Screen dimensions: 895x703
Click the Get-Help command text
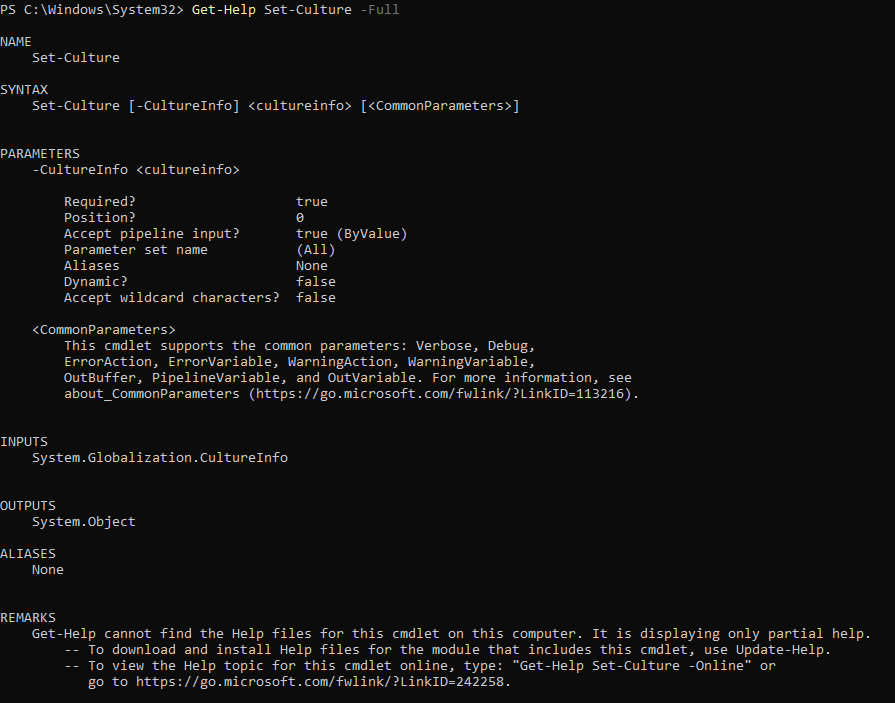pyautogui.click(x=224, y=10)
